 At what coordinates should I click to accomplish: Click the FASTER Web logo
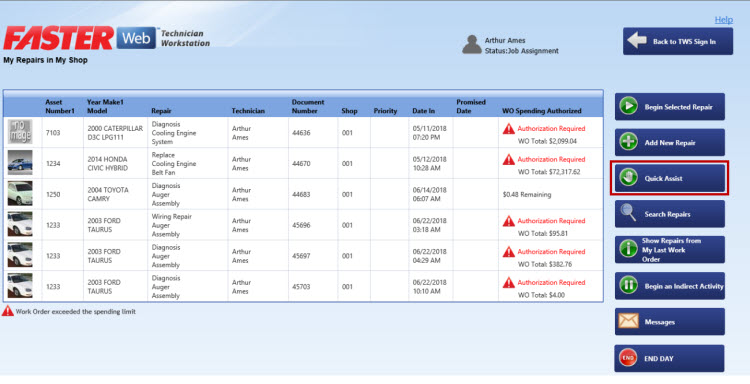[x=79, y=38]
